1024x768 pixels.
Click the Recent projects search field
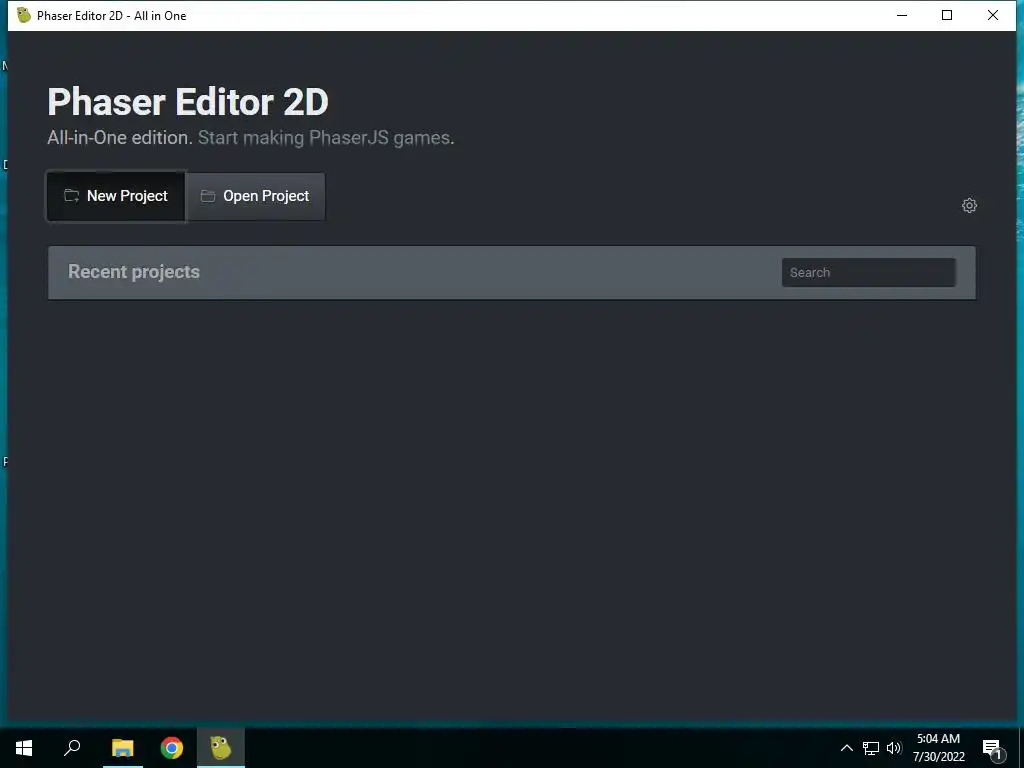(x=869, y=272)
